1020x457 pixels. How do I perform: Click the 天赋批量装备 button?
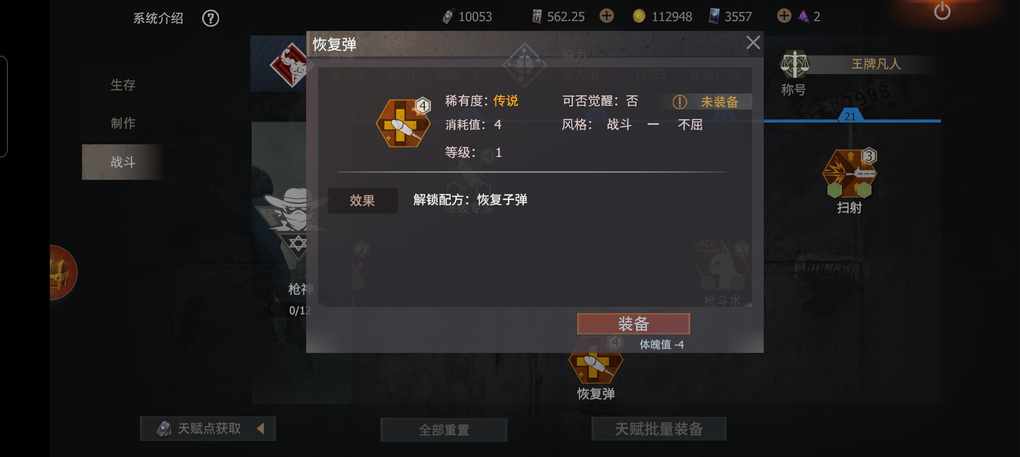659,429
